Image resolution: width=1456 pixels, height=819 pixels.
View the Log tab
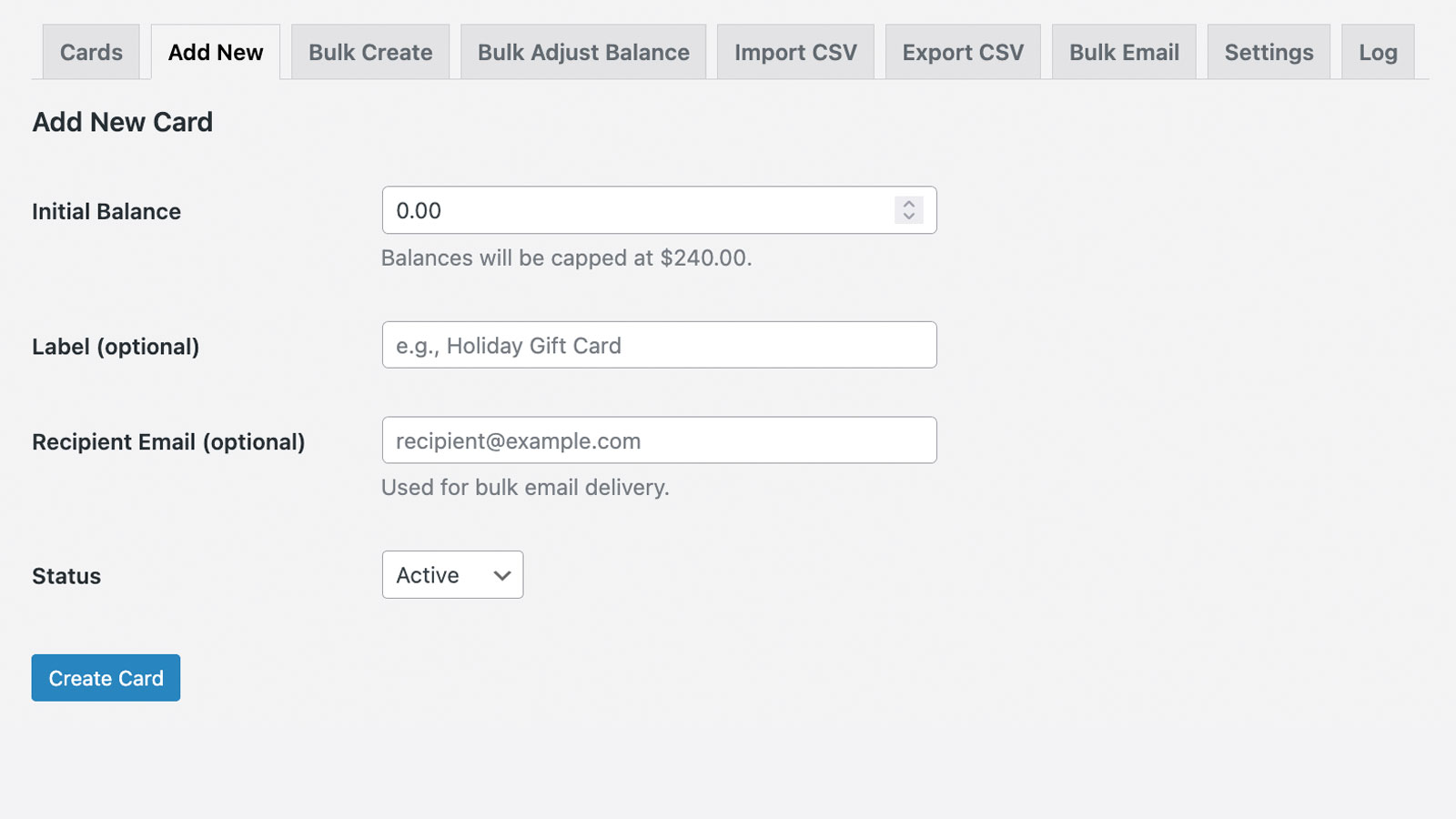click(x=1378, y=52)
